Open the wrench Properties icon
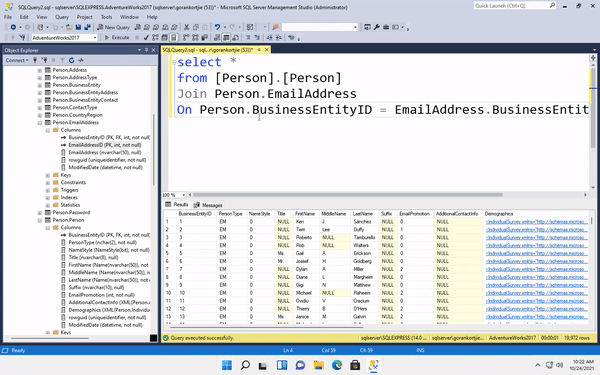The image size is (600, 375). point(377,27)
